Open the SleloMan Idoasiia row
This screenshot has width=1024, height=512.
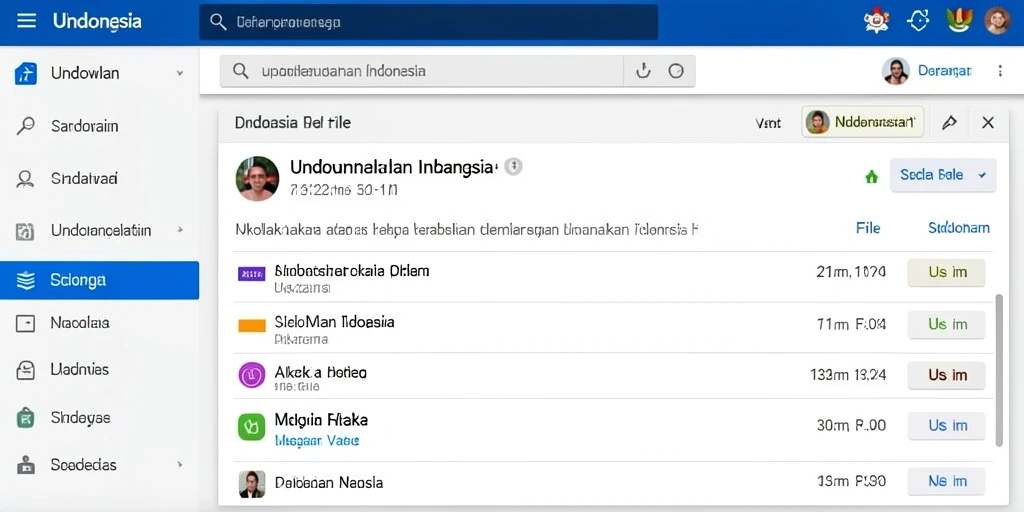point(614,327)
